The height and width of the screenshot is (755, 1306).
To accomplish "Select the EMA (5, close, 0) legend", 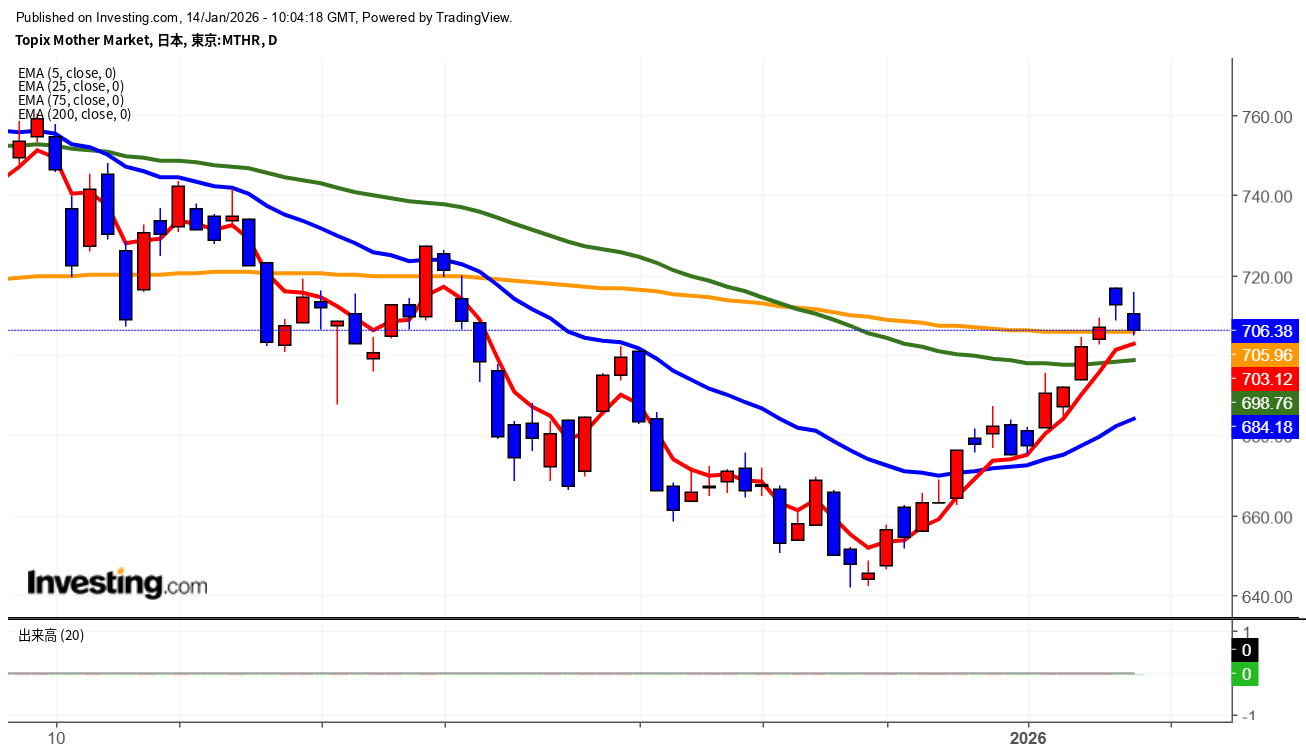I will 67,73.
